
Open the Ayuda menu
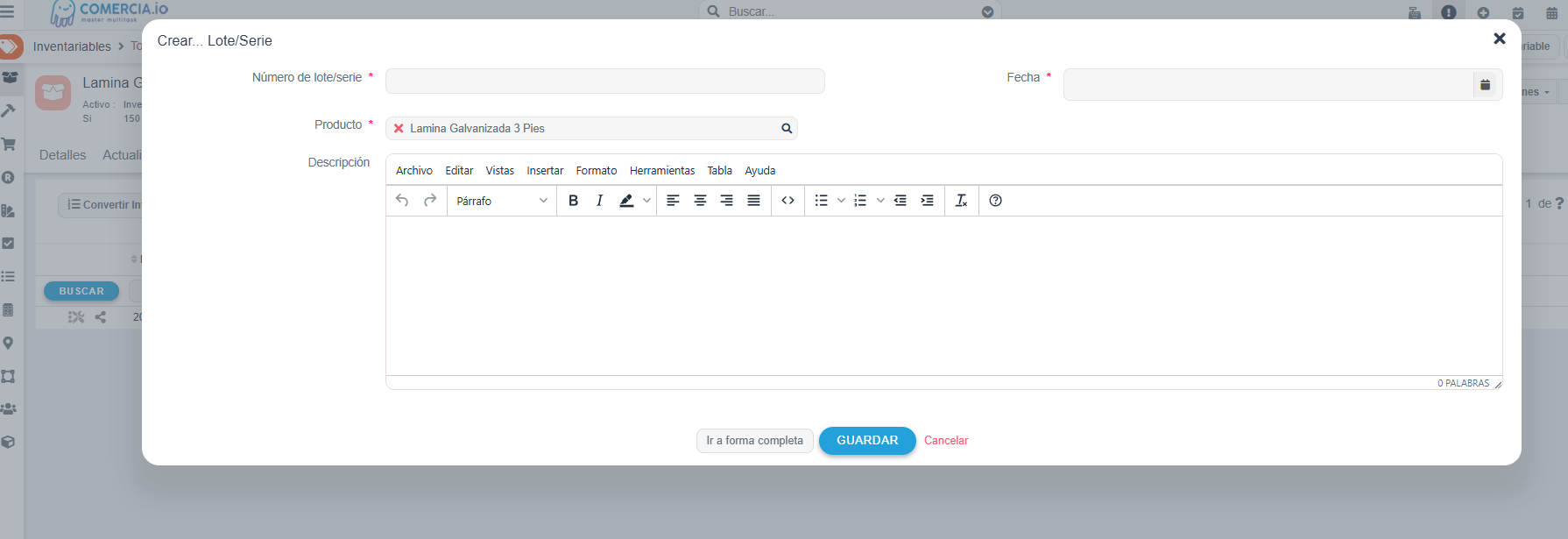coord(760,171)
